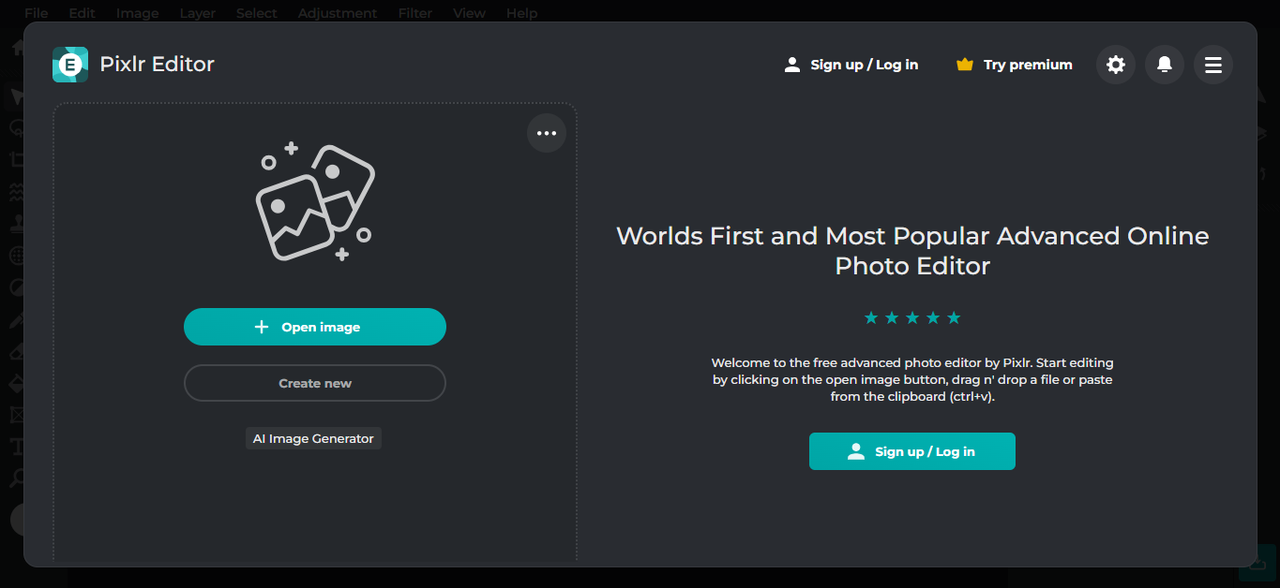Open the Select menu behind the dialog

(x=256, y=13)
